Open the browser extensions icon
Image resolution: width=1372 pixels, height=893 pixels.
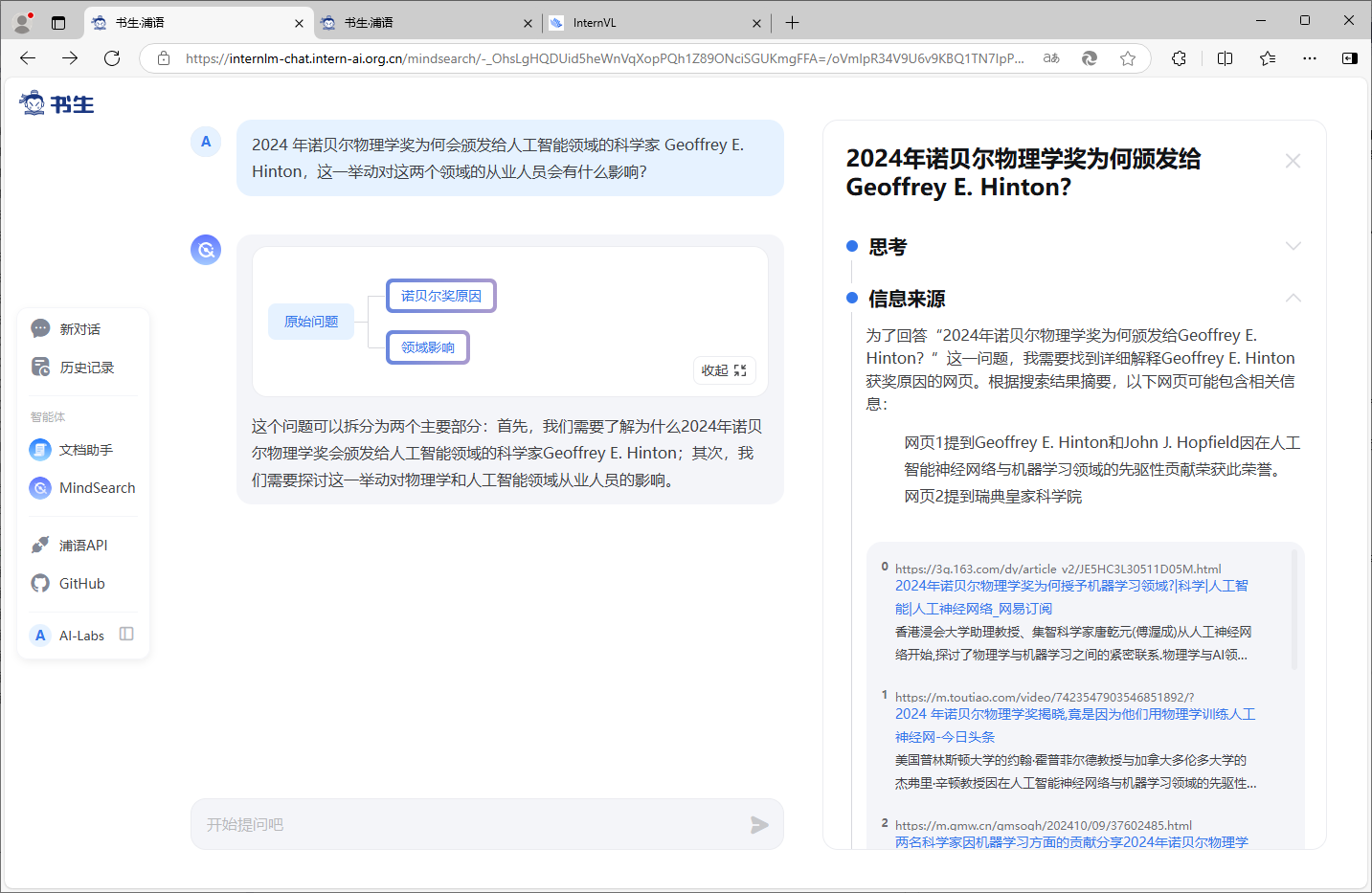coord(1179,58)
